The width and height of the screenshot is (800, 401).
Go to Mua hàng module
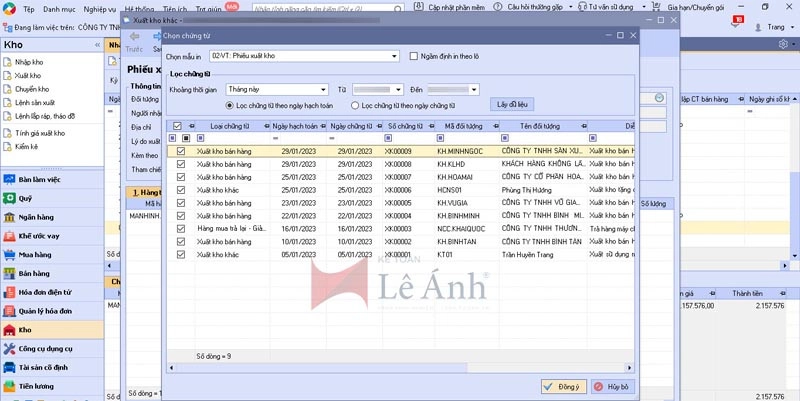pyautogui.click(x=33, y=255)
